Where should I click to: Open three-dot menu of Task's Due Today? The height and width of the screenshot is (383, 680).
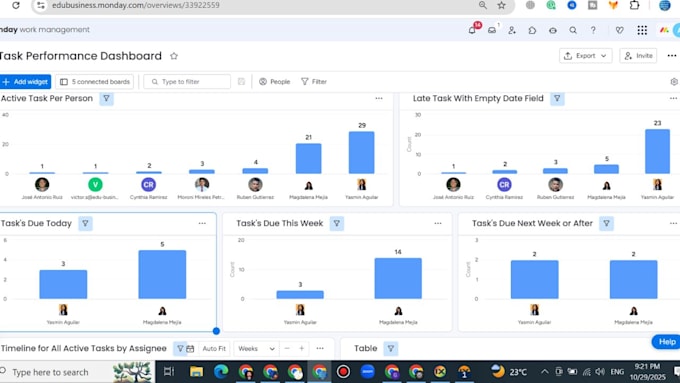click(202, 223)
